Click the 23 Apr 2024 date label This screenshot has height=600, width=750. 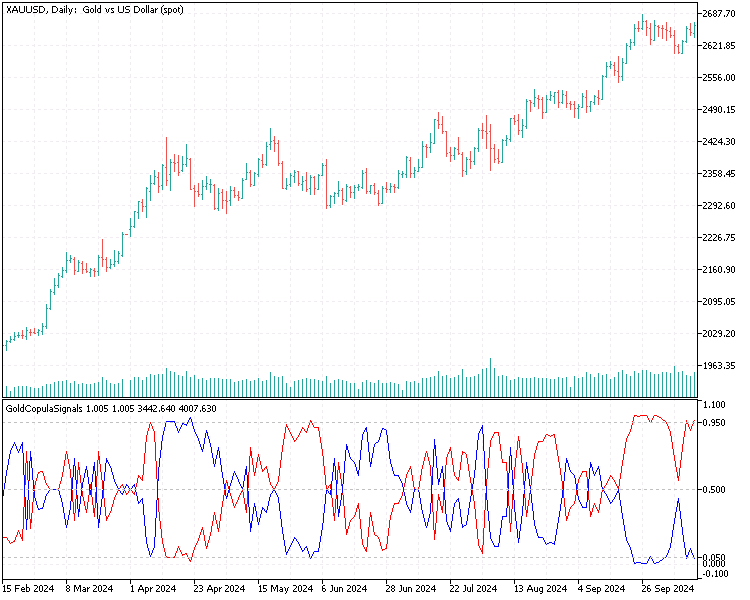(220, 589)
